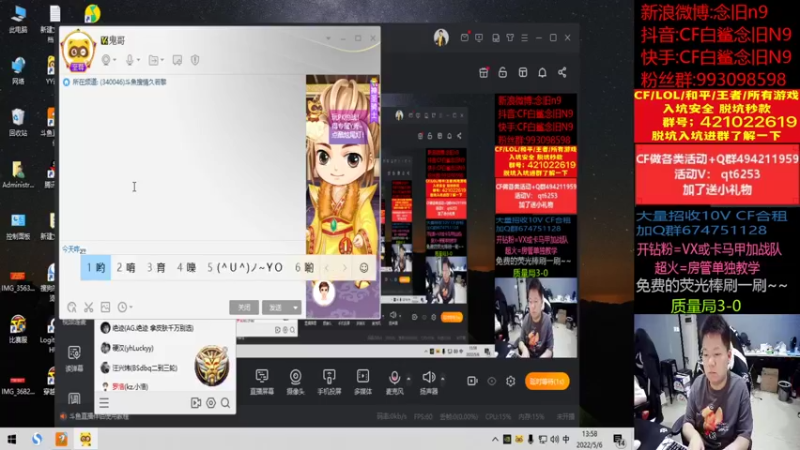Open the webcam video call icon in 鬼哥 chat
This screenshot has height=450, width=800.
(x=106, y=60)
